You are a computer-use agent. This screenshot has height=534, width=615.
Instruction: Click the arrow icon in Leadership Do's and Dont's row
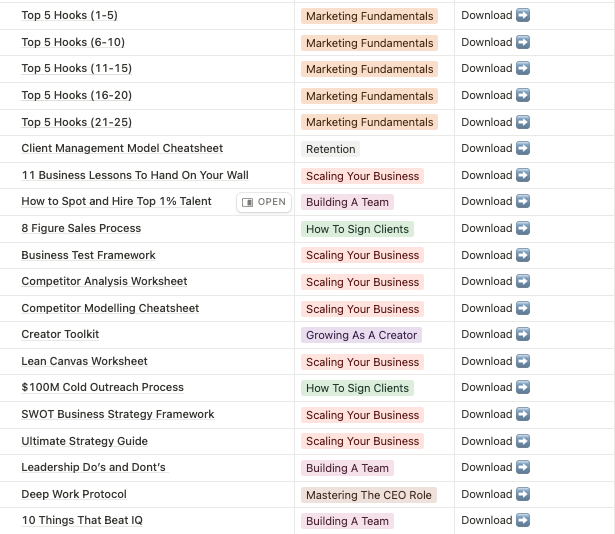tap(523, 467)
